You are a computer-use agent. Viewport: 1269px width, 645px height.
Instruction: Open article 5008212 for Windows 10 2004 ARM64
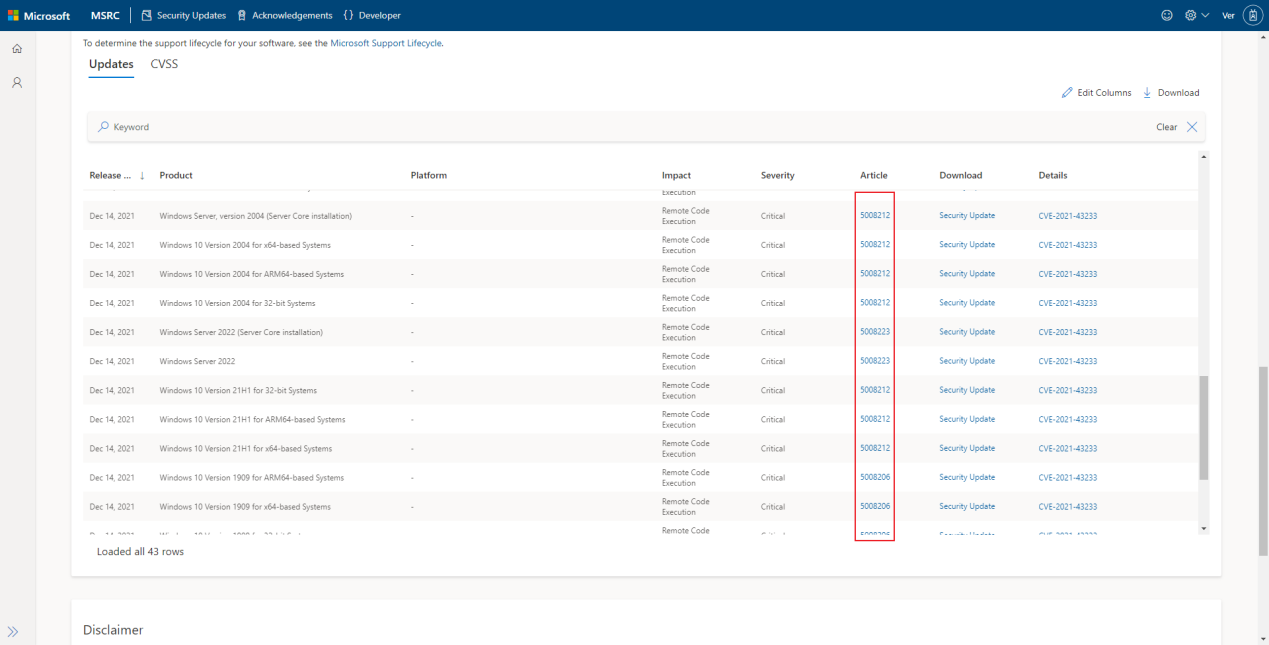point(875,273)
